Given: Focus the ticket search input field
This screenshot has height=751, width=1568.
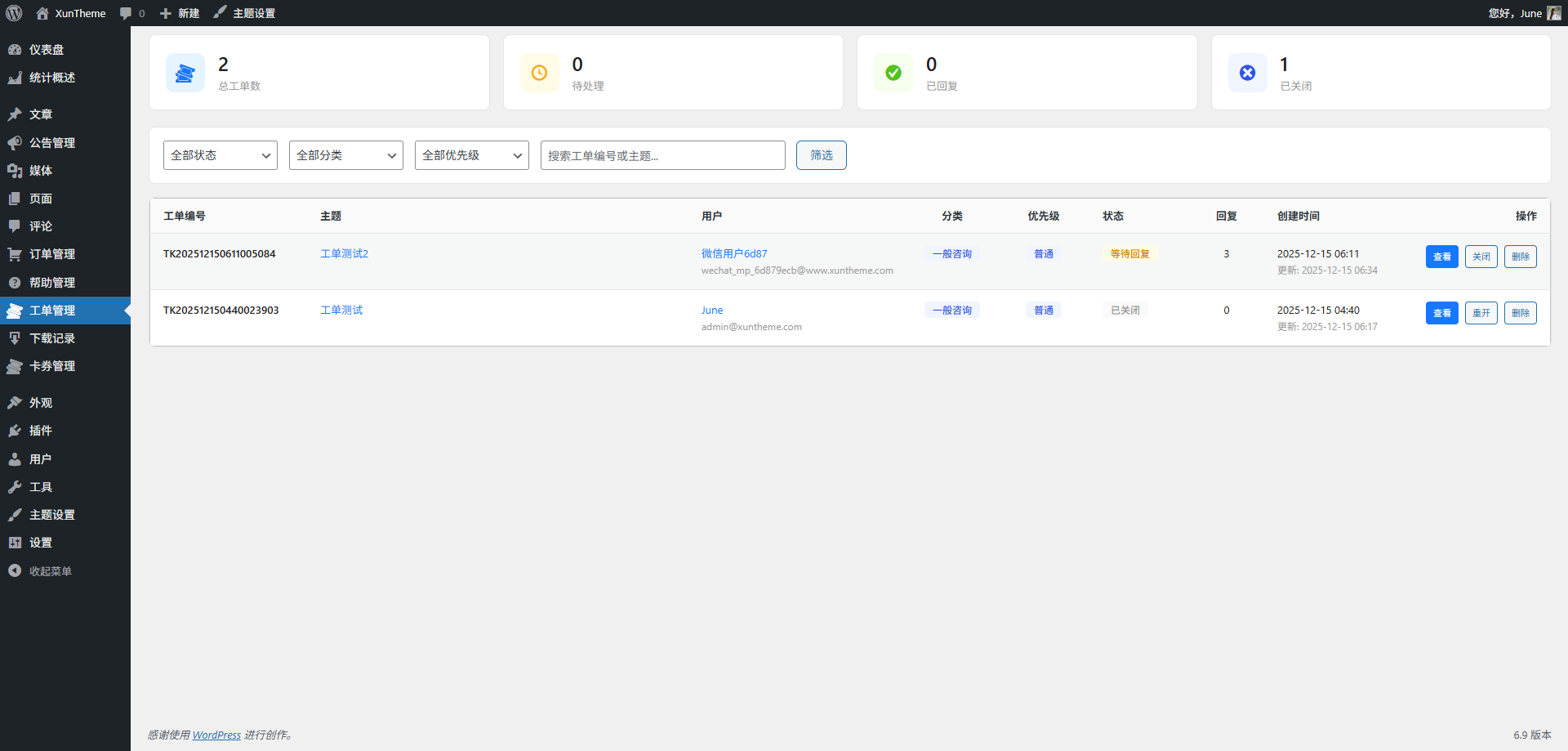Looking at the screenshot, I should click(662, 155).
